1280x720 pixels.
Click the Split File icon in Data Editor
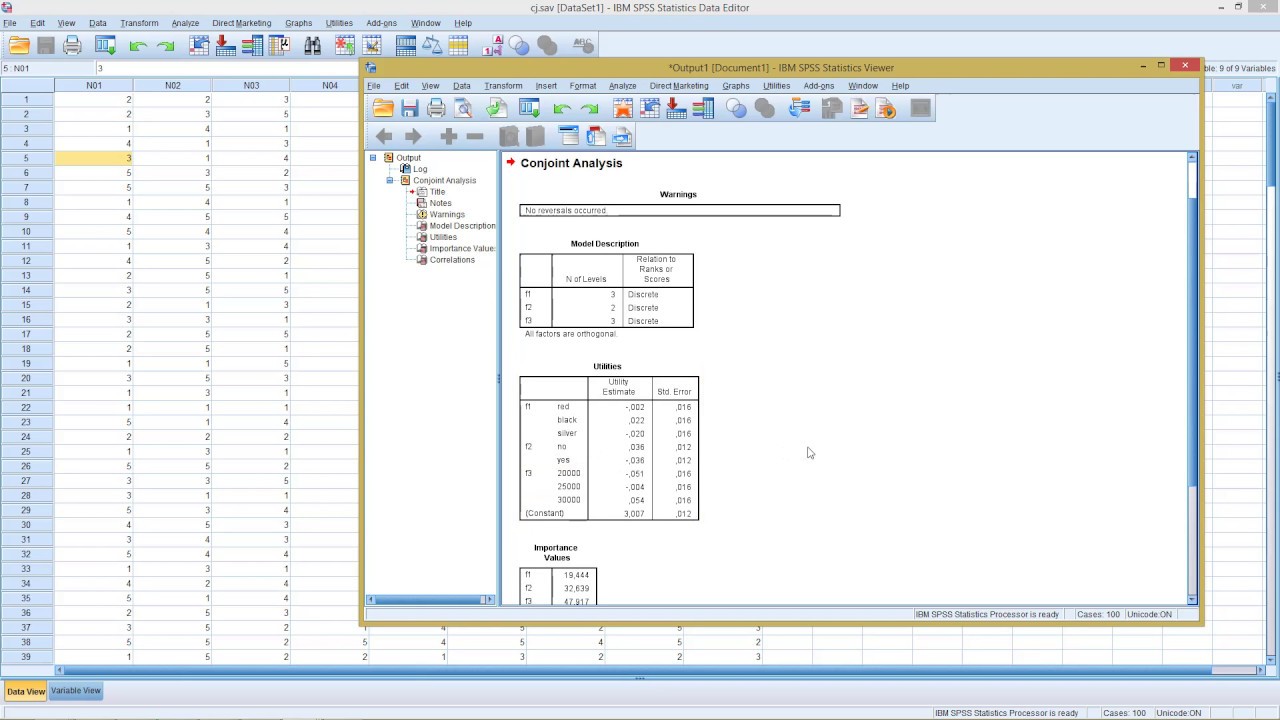click(x=405, y=45)
